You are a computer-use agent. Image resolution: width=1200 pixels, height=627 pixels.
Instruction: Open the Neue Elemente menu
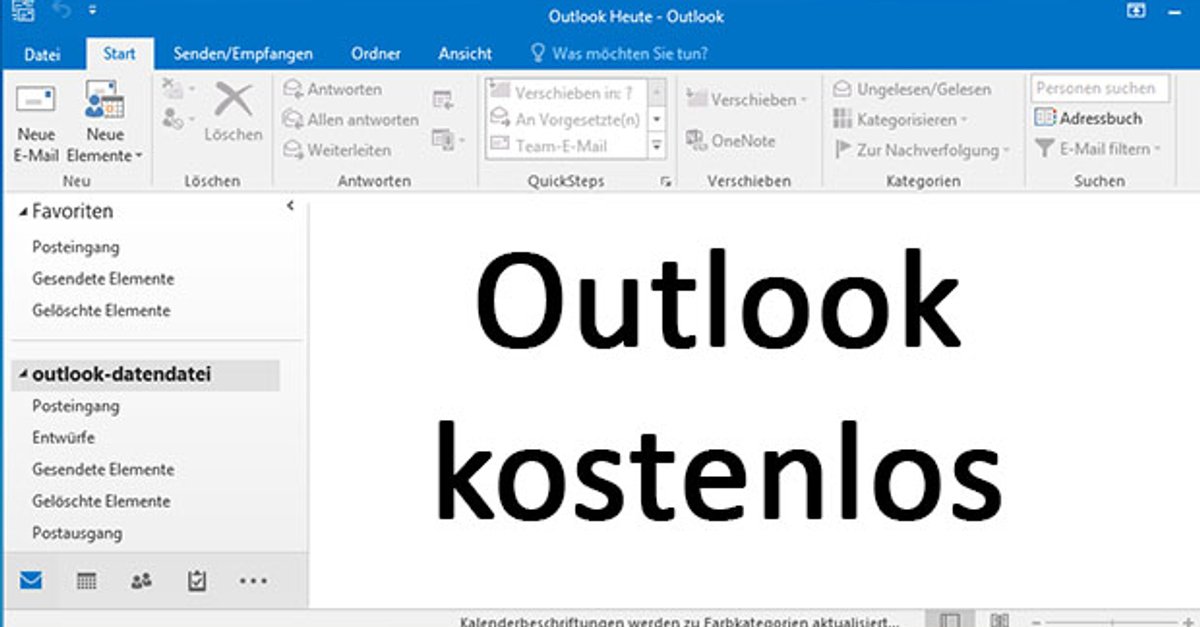[x=105, y=124]
